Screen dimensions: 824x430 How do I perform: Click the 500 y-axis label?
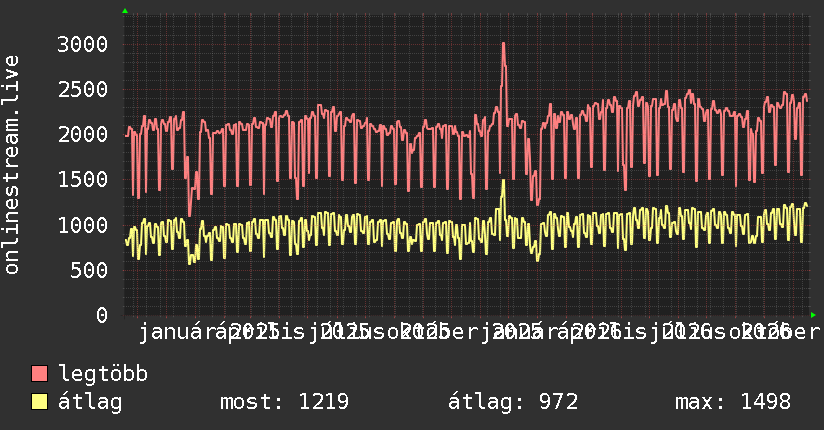click(x=89, y=270)
